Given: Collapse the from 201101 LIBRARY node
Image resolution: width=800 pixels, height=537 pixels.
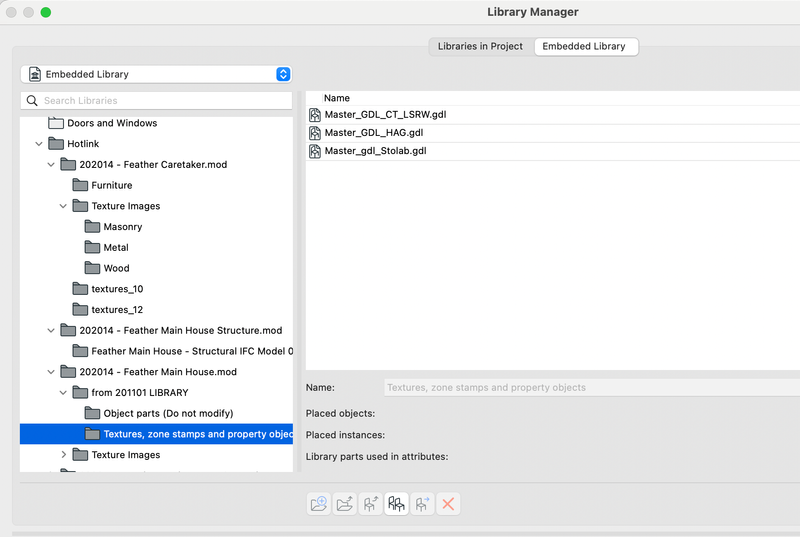Looking at the screenshot, I should [63, 393].
